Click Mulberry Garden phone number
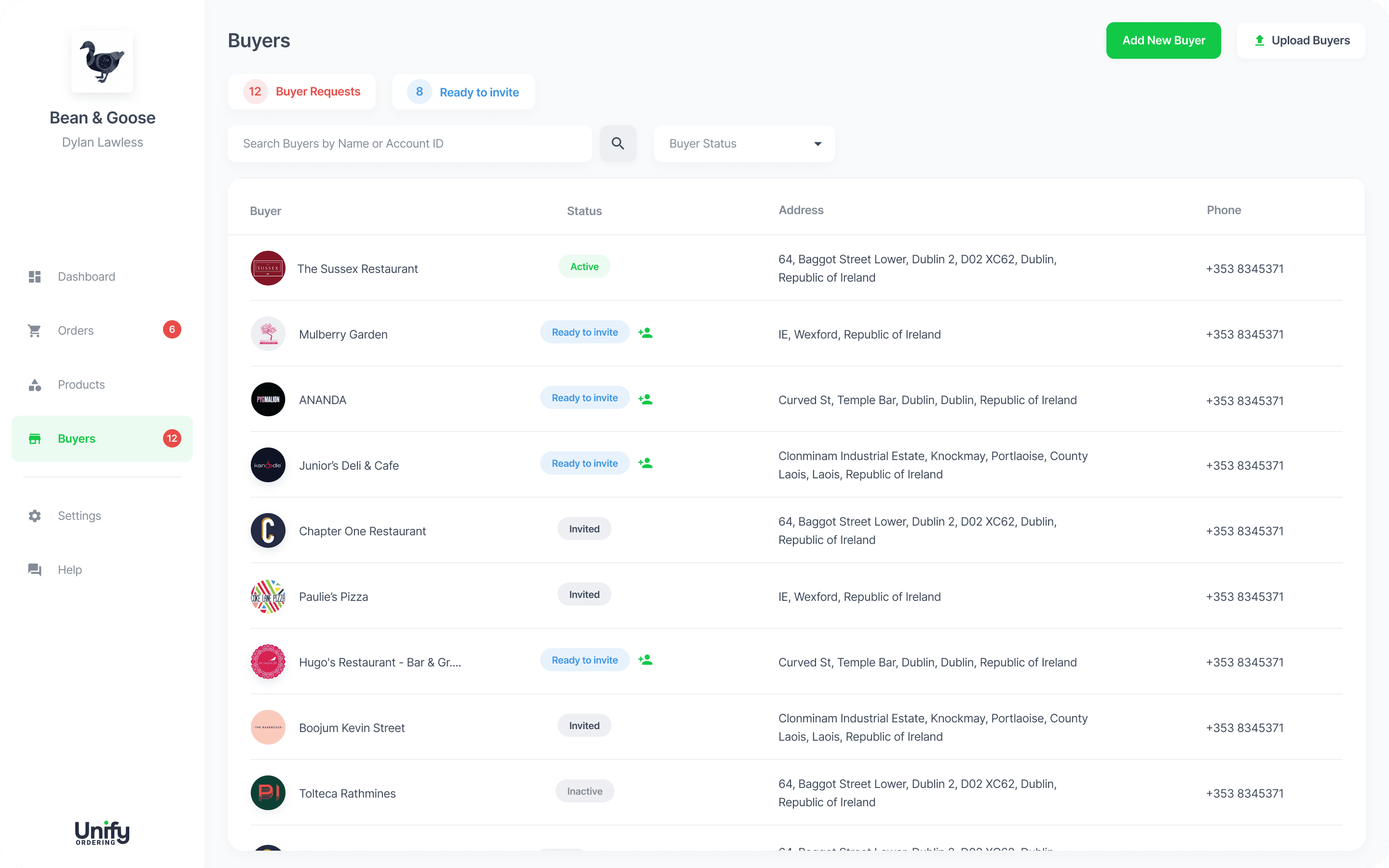The height and width of the screenshot is (868, 1389). point(1244,334)
